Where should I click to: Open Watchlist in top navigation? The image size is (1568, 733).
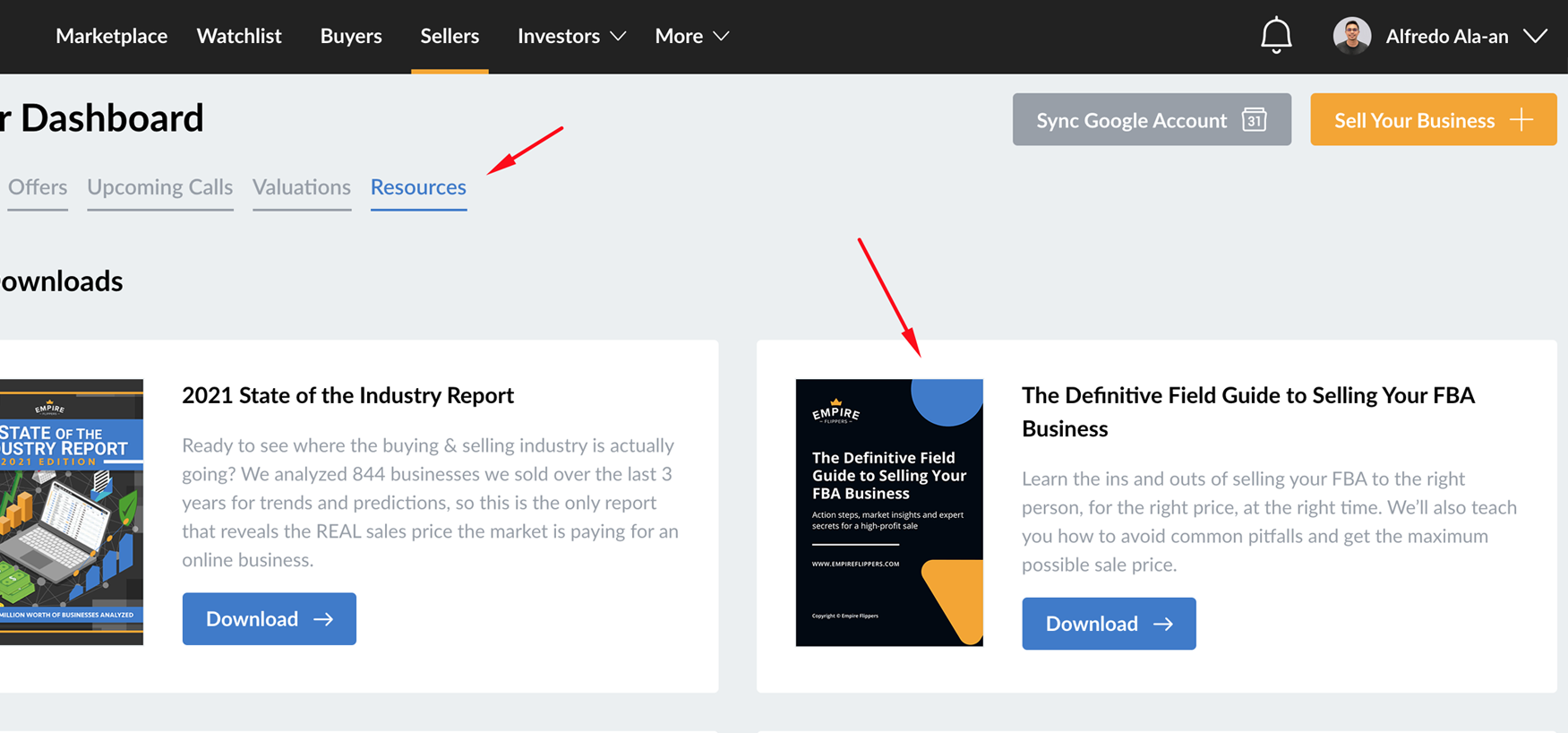tap(239, 36)
